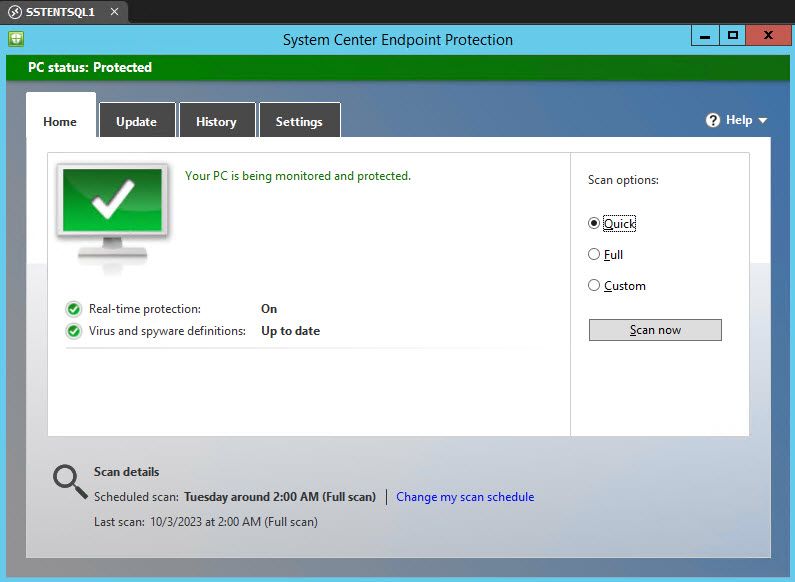The width and height of the screenshot is (795, 582).
Task: Click 'Virus and spyware definitions:' label
Action: click(x=167, y=331)
